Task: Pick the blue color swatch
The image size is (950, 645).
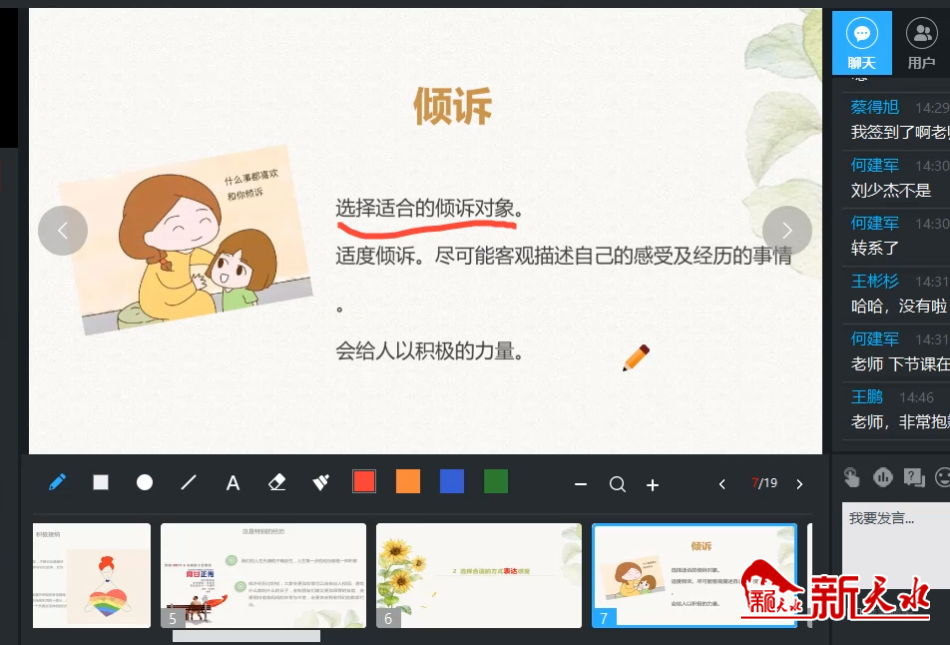Action: [452, 482]
